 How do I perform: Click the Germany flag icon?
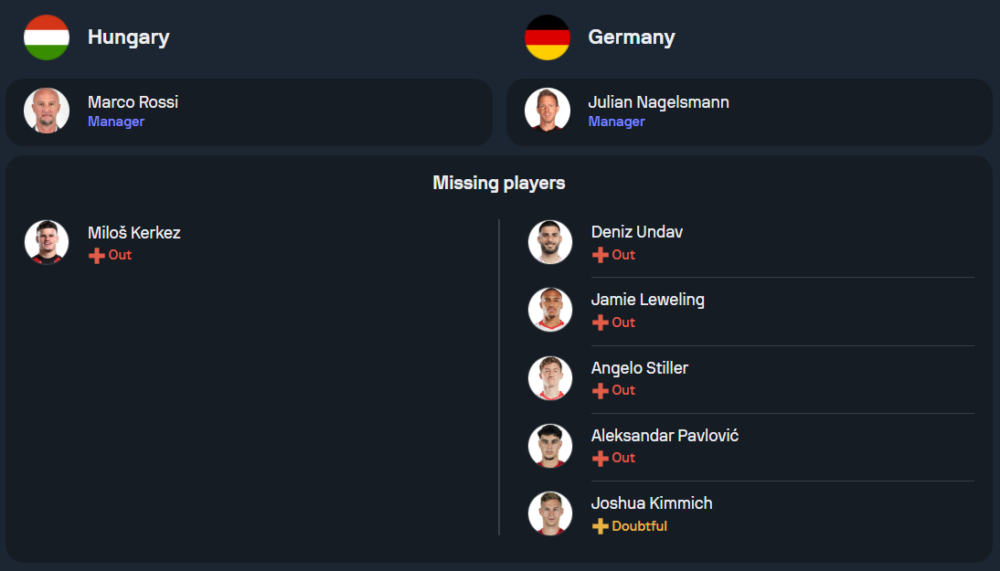547,37
